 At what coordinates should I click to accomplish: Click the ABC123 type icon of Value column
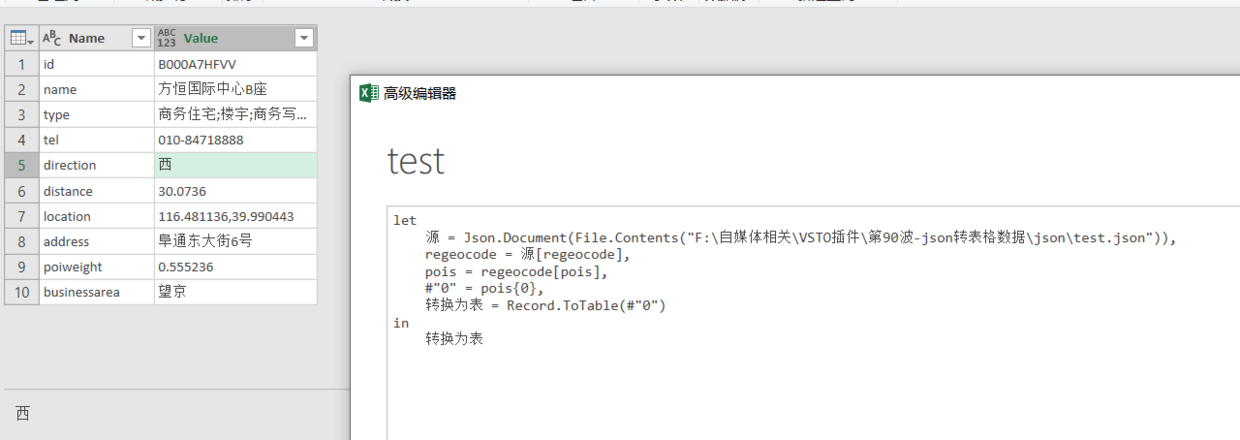pyautogui.click(x=167, y=38)
